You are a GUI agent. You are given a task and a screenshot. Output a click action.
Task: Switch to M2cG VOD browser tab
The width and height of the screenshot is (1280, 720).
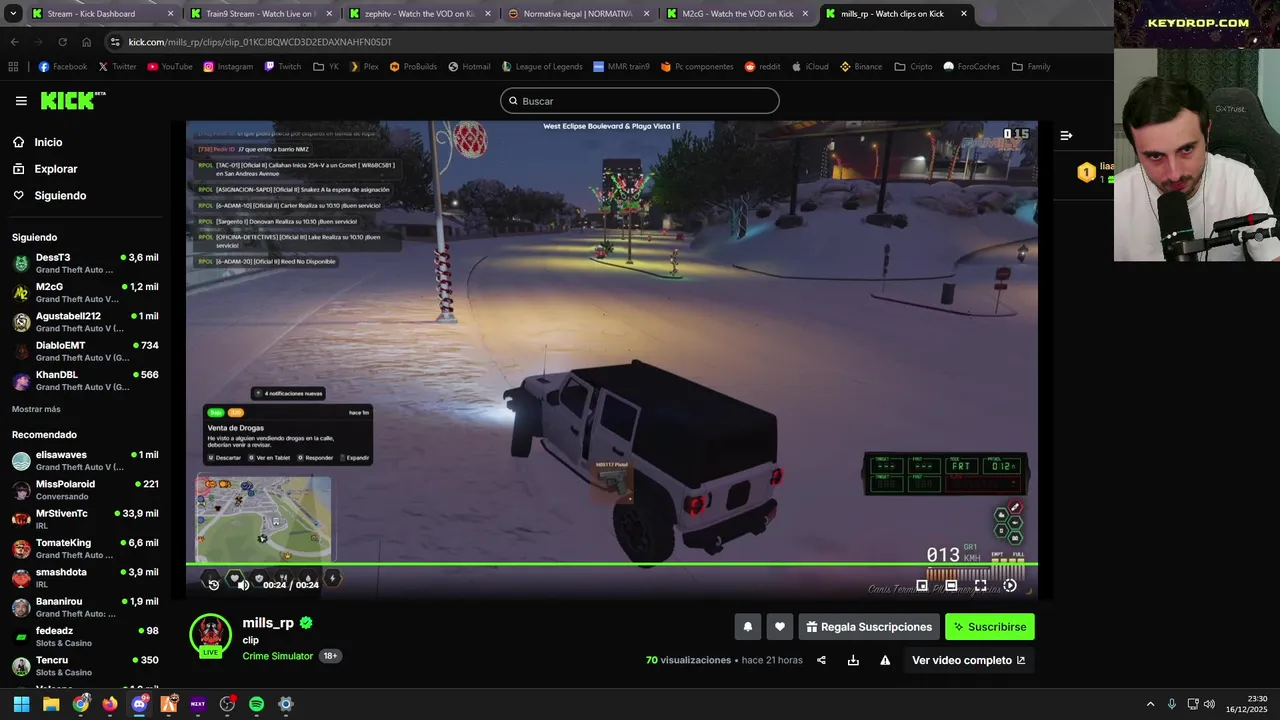pyautogui.click(x=736, y=14)
